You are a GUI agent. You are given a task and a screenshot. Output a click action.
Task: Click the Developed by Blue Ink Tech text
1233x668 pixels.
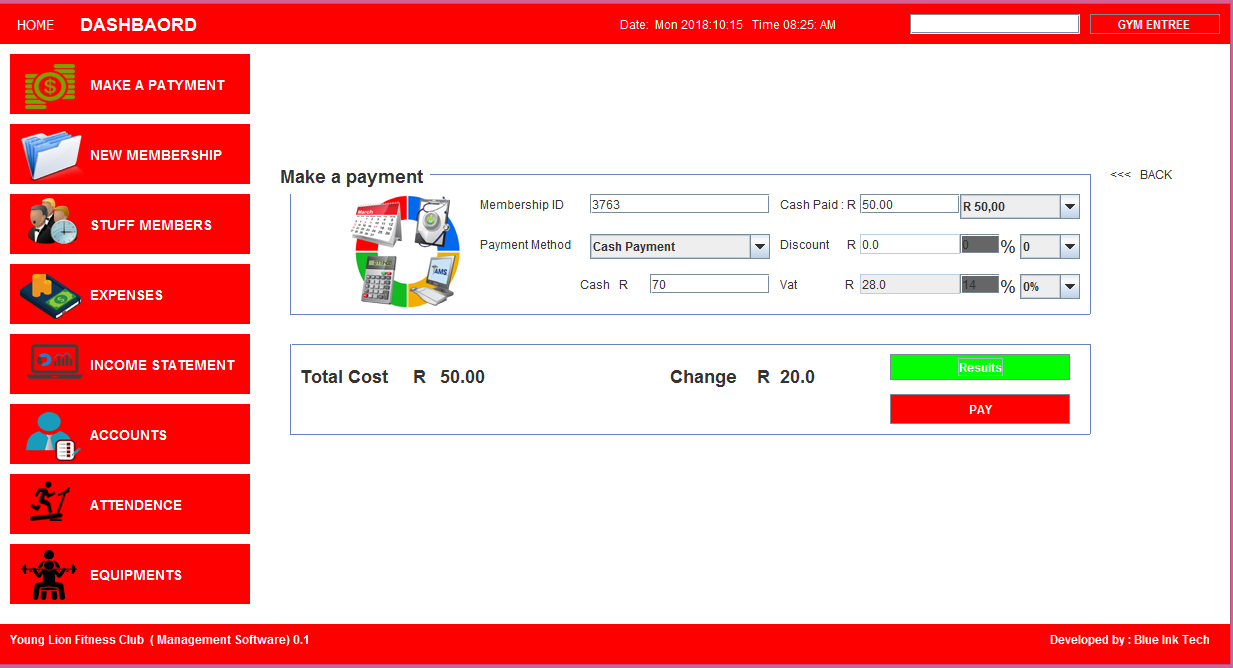1130,640
